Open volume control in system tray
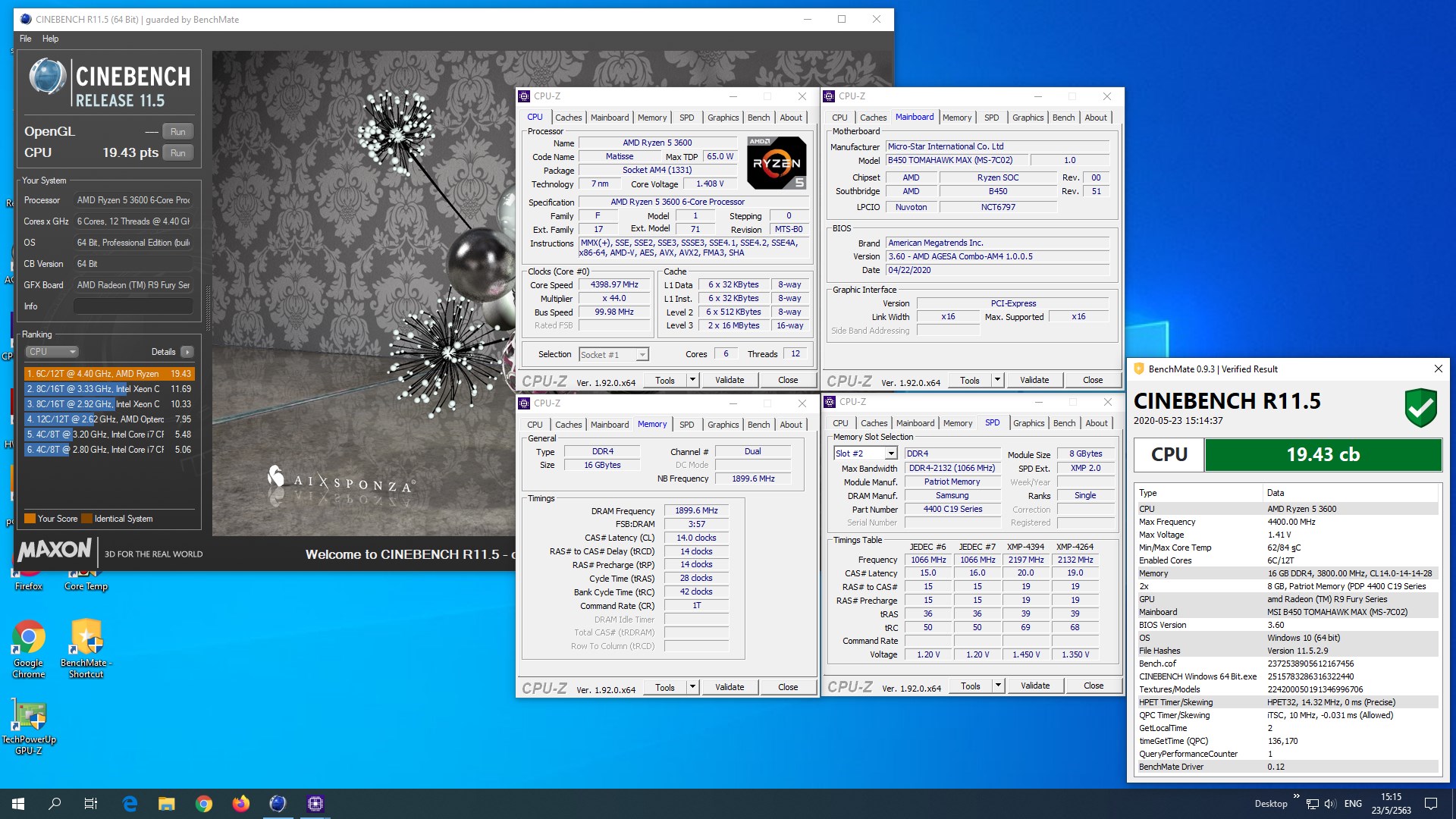This screenshot has height=819, width=1456. (x=1330, y=804)
